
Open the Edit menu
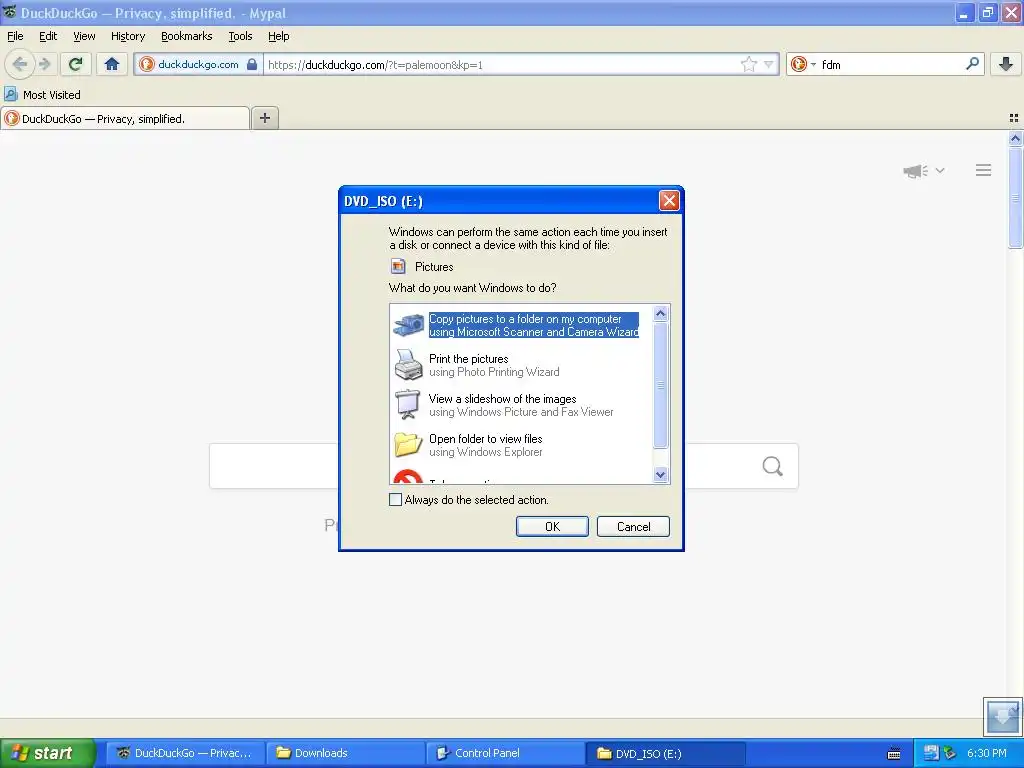pos(48,36)
